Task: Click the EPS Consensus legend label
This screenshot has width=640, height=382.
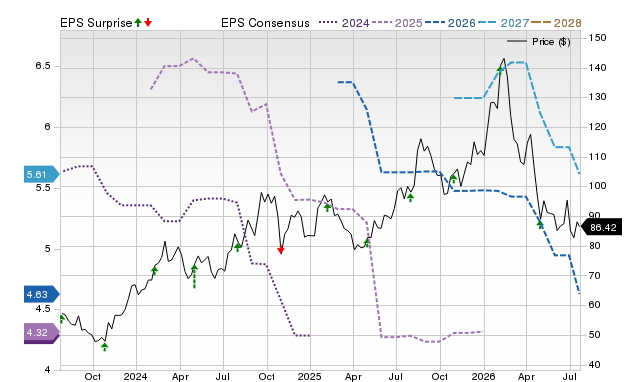Action: (265, 23)
